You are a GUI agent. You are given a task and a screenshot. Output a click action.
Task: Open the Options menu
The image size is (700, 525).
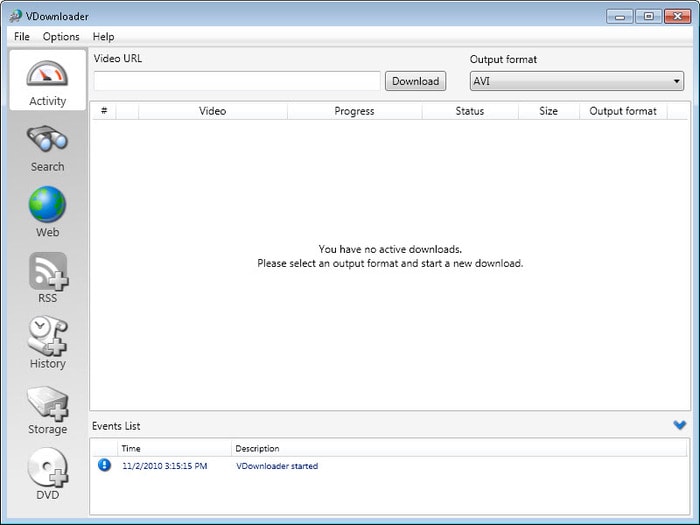(61, 37)
